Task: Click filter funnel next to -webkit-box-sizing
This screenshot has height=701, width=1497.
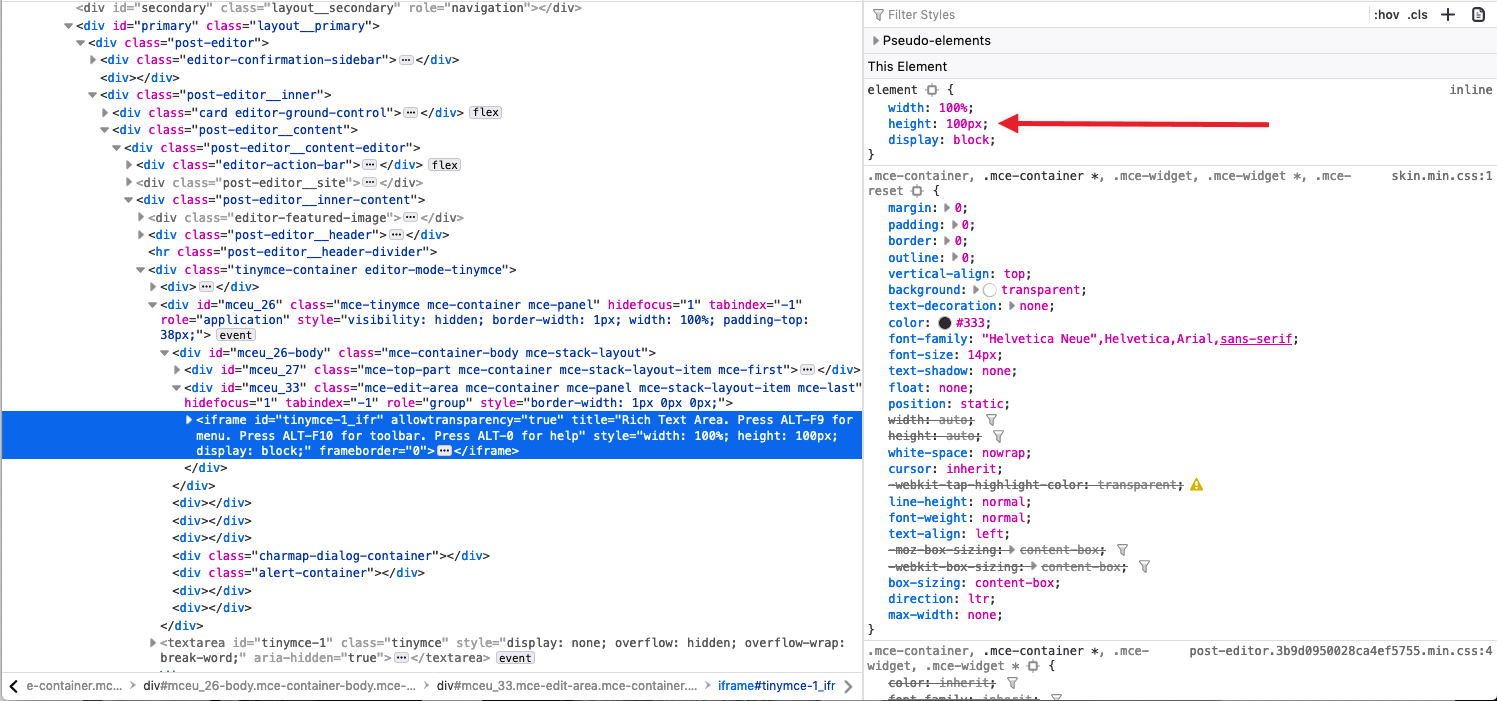Action: (1144, 567)
